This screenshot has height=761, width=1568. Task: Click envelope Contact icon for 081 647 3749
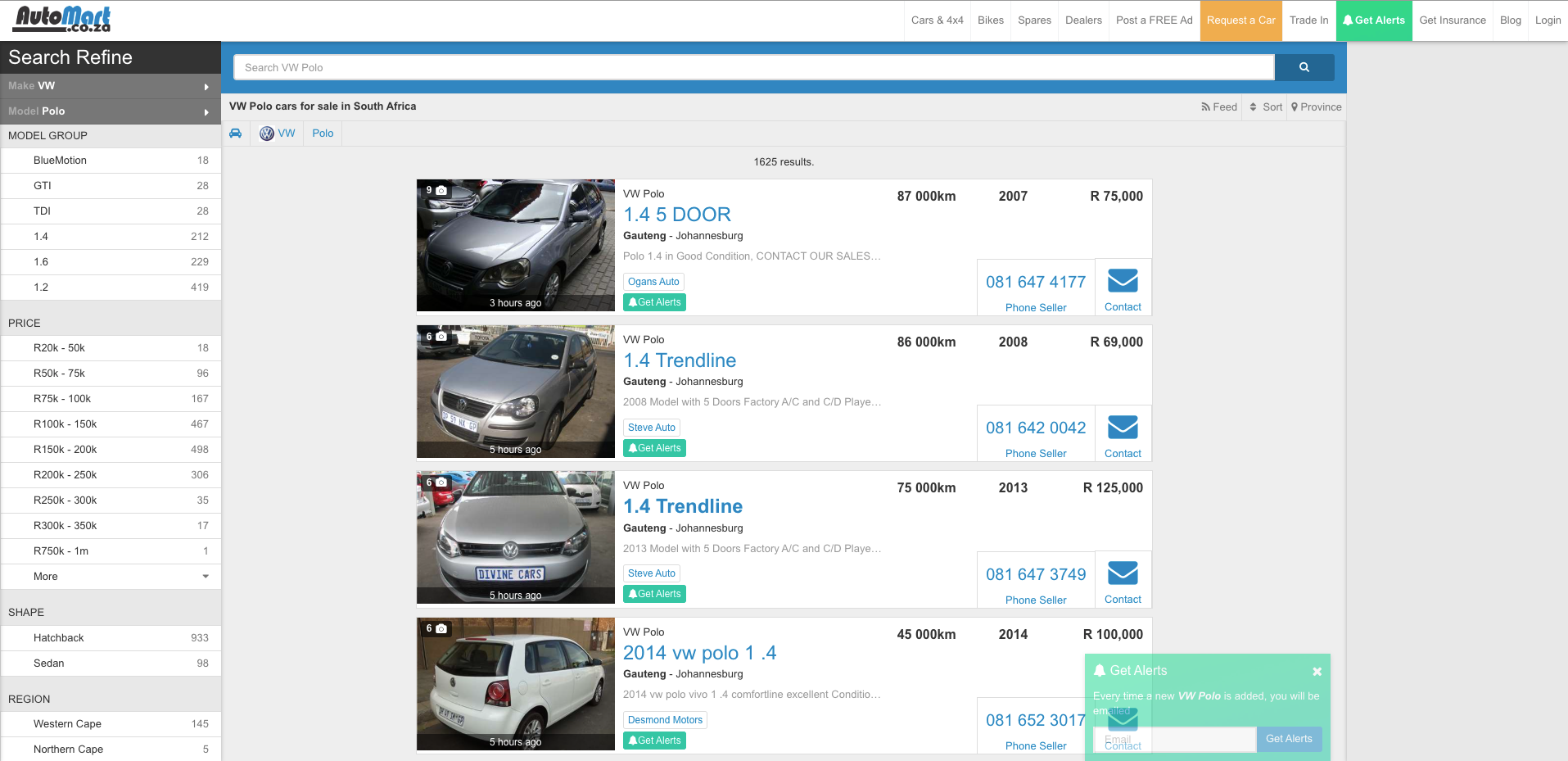1123,573
